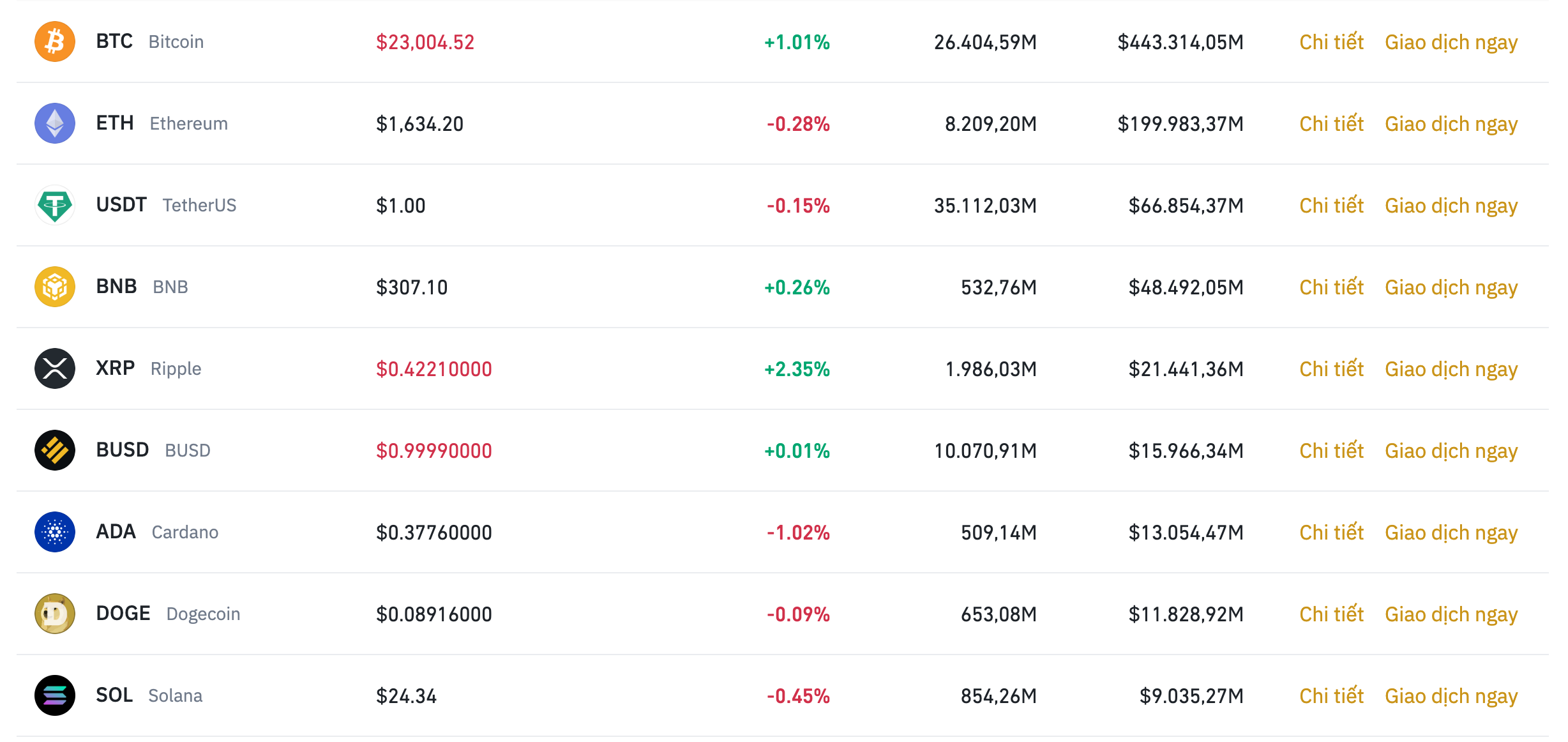Click Giao dịch ngay for TetherUS

pos(1451,206)
